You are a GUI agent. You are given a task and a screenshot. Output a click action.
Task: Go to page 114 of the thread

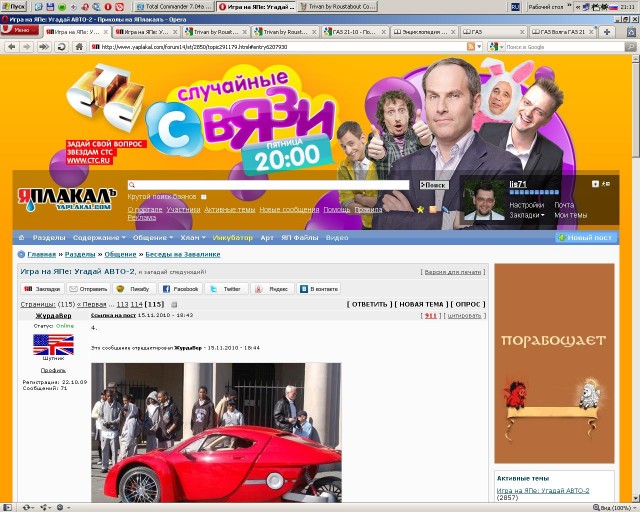(x=137, y=305)
